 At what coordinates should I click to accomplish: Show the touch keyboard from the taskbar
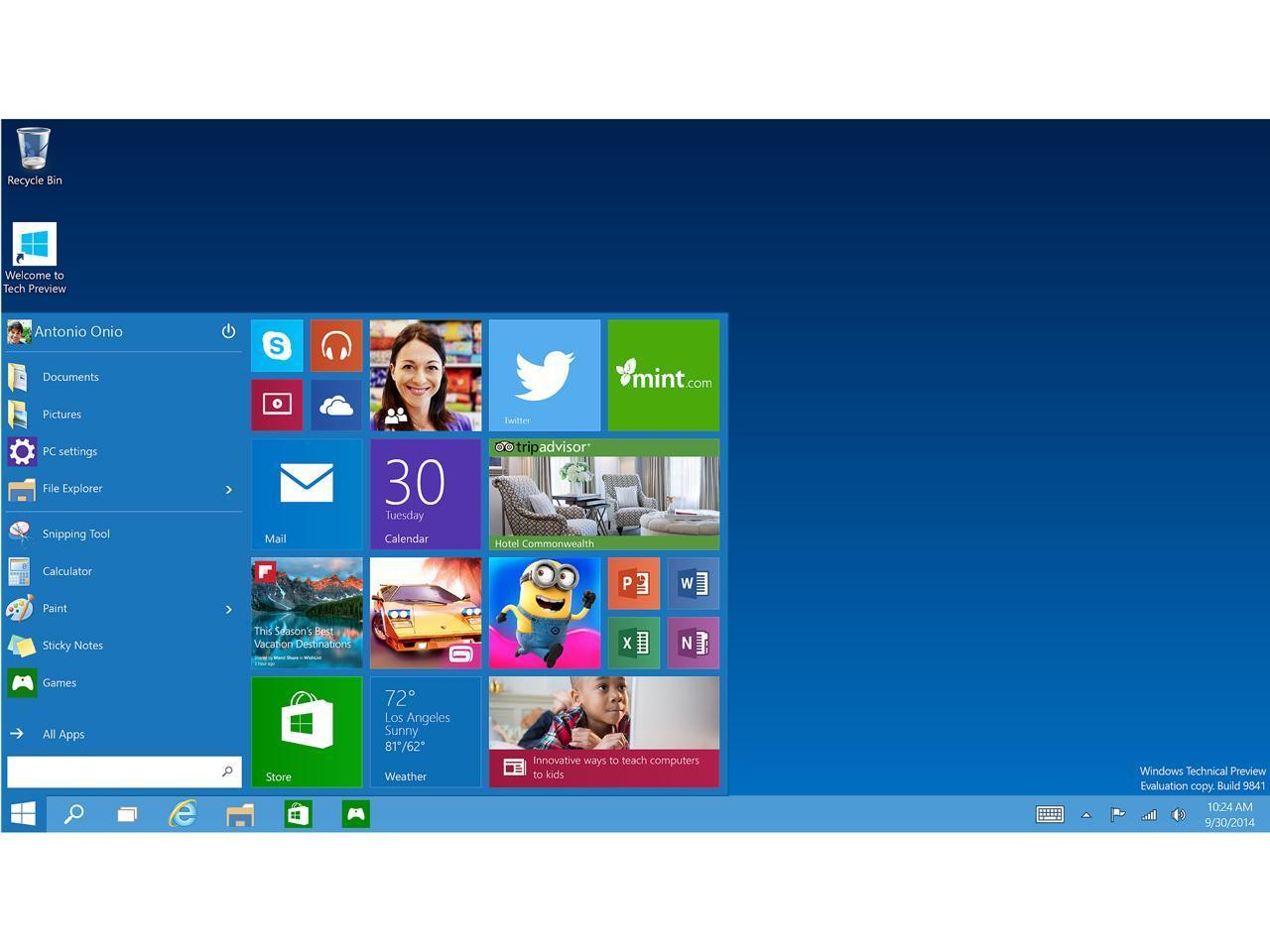click(x=1049, y=814)
